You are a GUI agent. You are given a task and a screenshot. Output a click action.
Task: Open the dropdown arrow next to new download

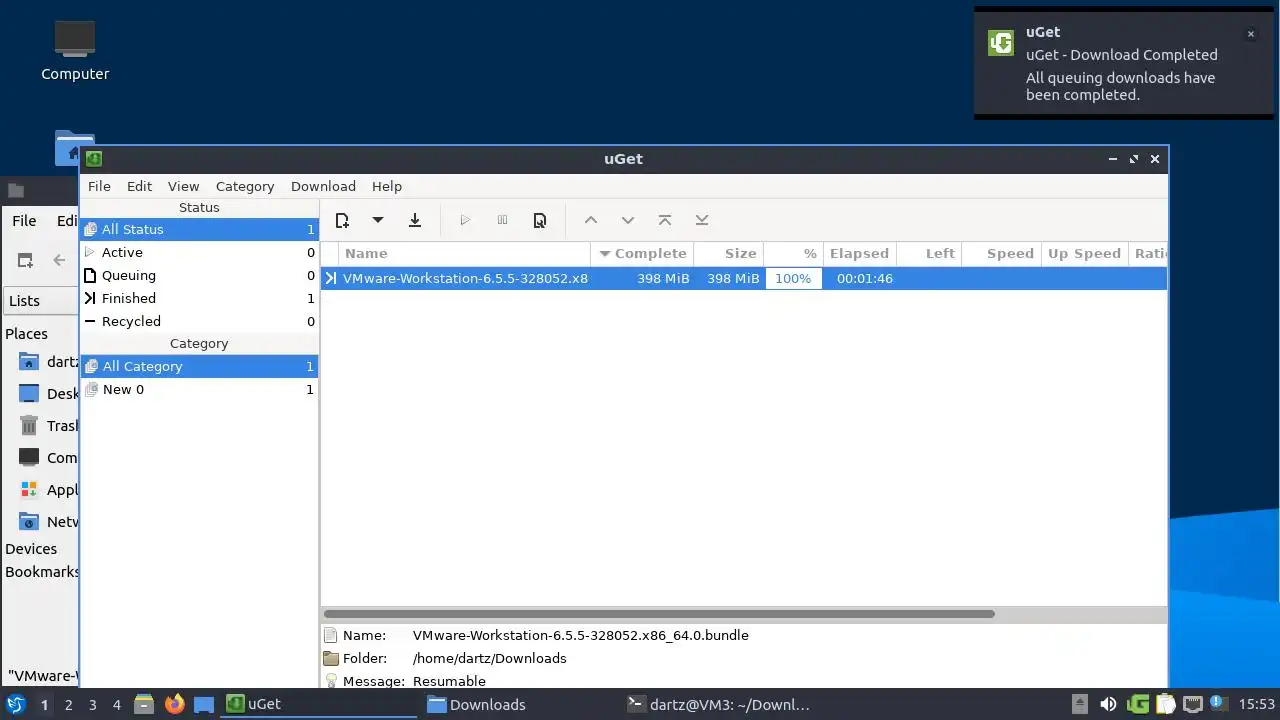(378, 220)
